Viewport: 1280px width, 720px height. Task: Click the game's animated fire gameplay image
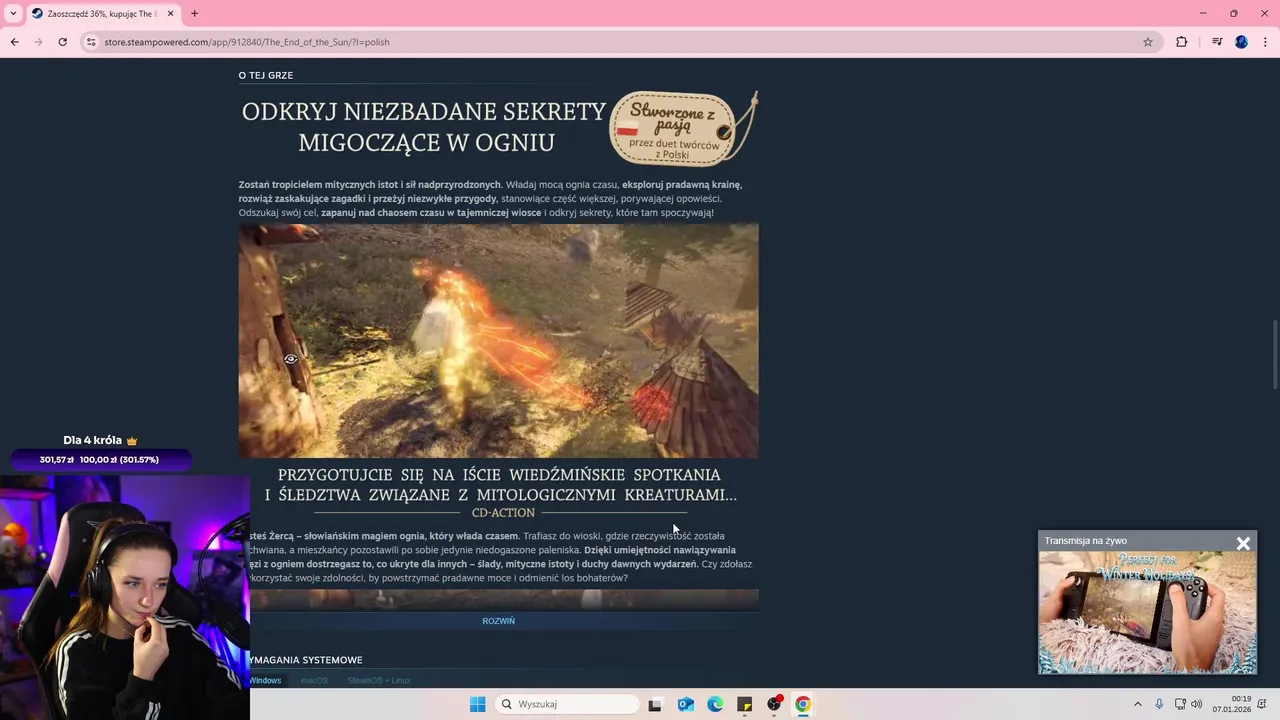[498, 341]
